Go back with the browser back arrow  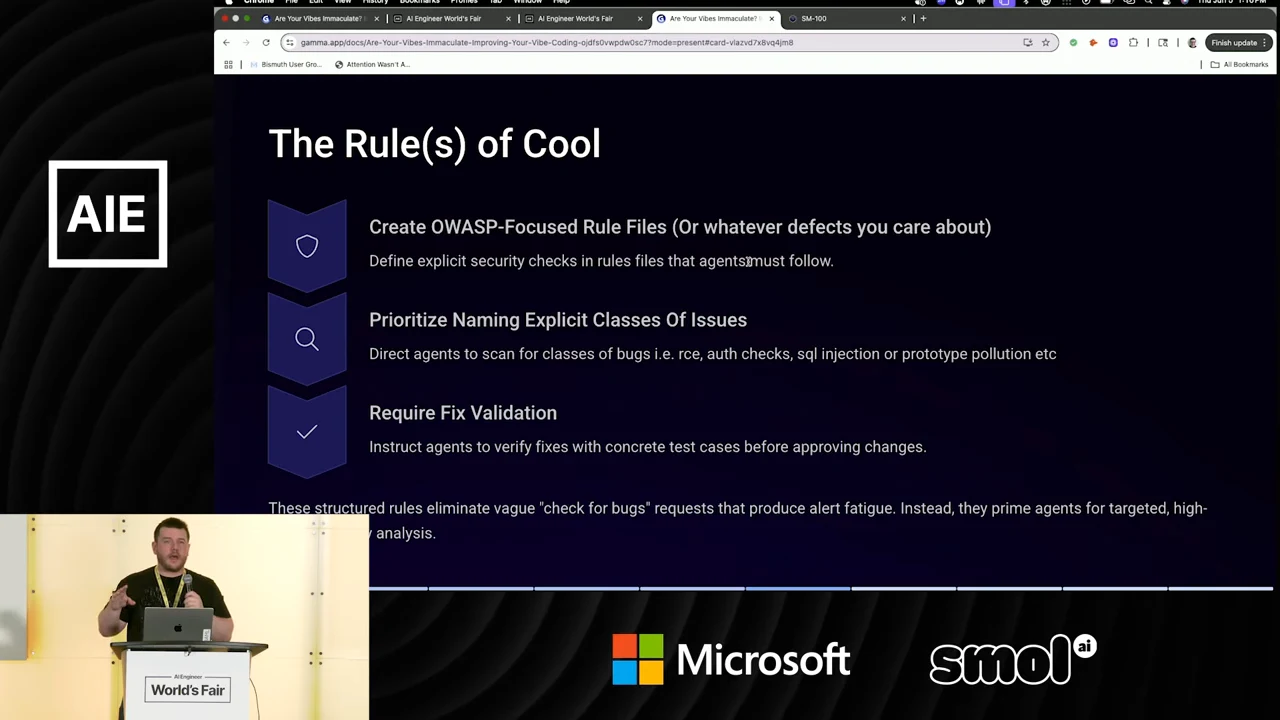[x=226, y=42]
